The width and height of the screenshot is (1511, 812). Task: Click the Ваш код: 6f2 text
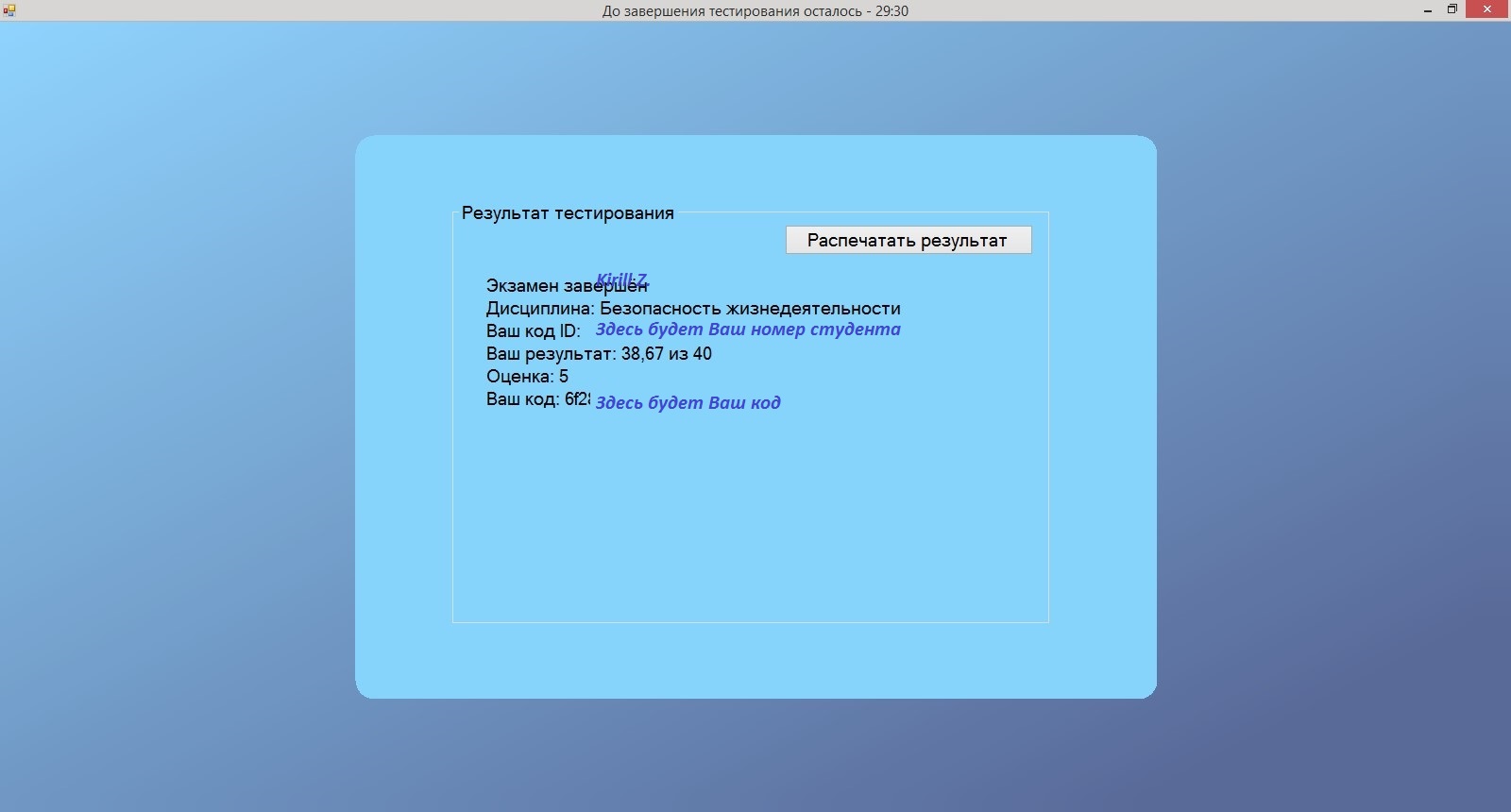pos(538,399)
